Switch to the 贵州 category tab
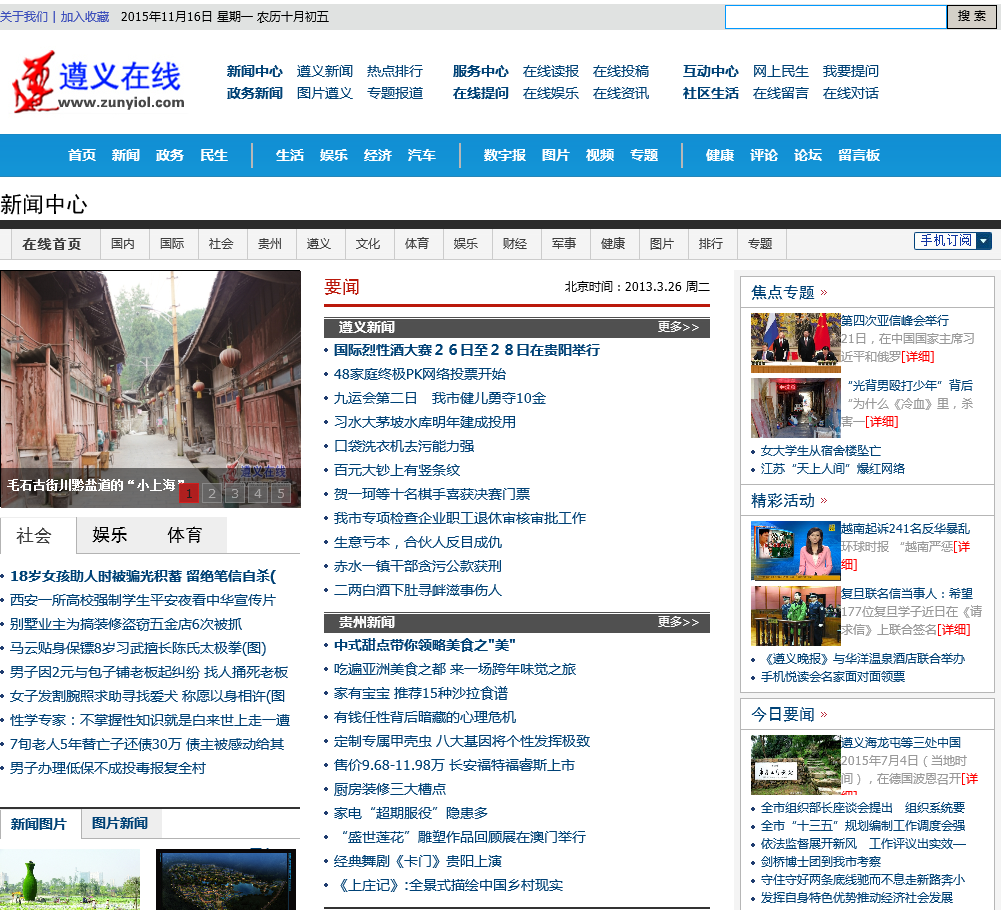The height and width of the screenshot is (910, 1001). pyautogui.click(x=270, y=244)
